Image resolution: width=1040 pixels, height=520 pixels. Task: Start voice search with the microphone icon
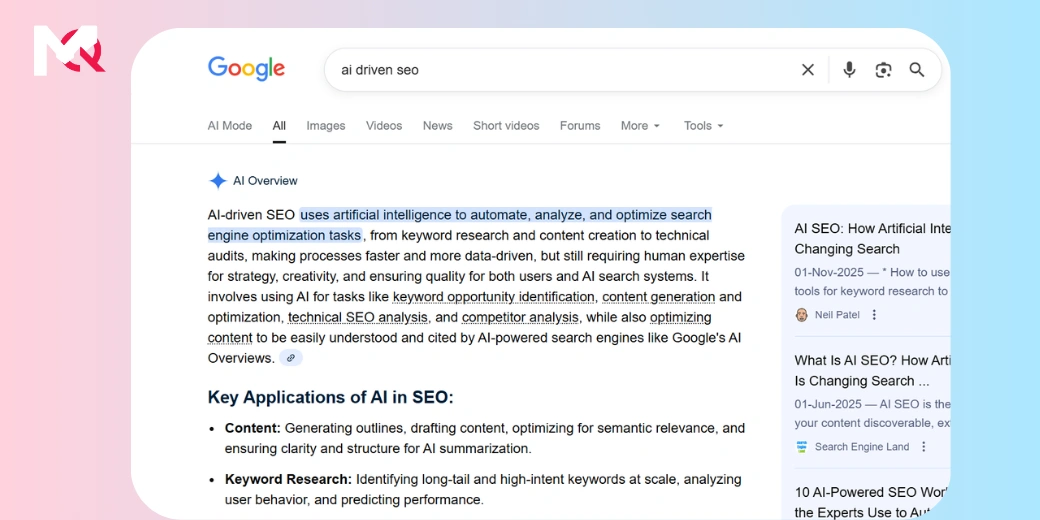pyautogui.click(x=849, y=70)
